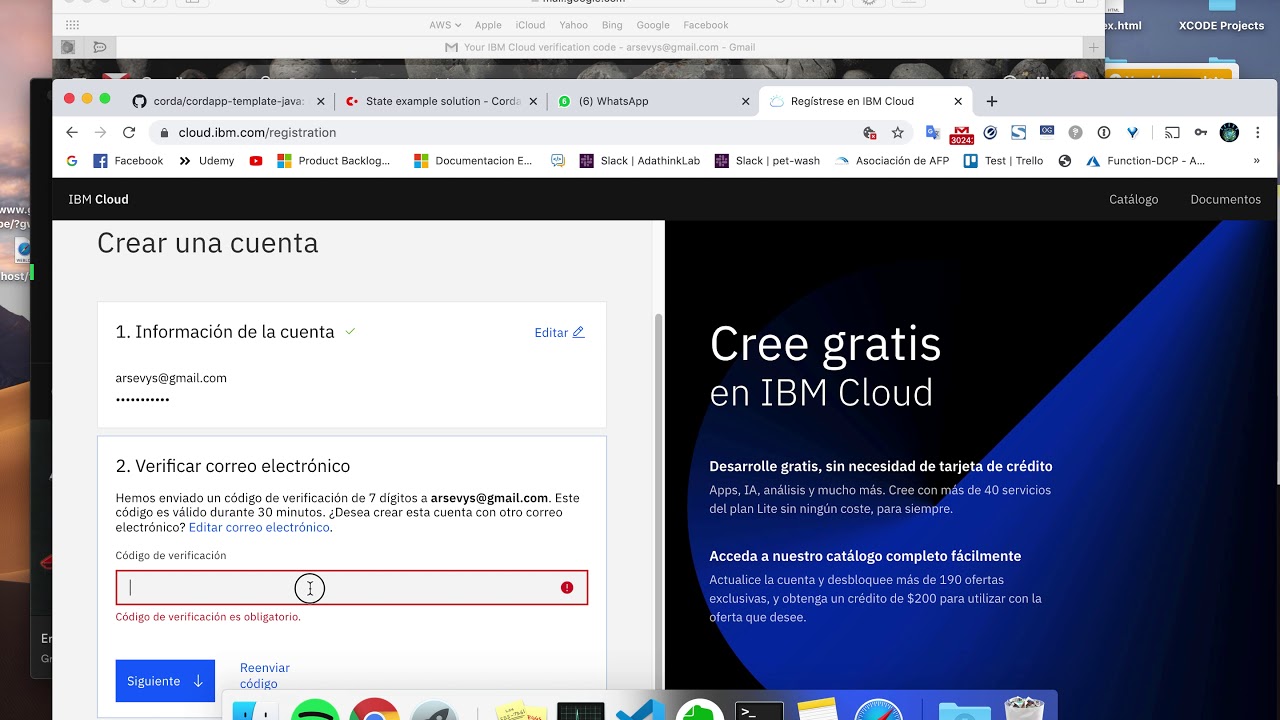Focus the Código de verificación input field
This screenshot has width=1280, height=720.
coord(352,588)
